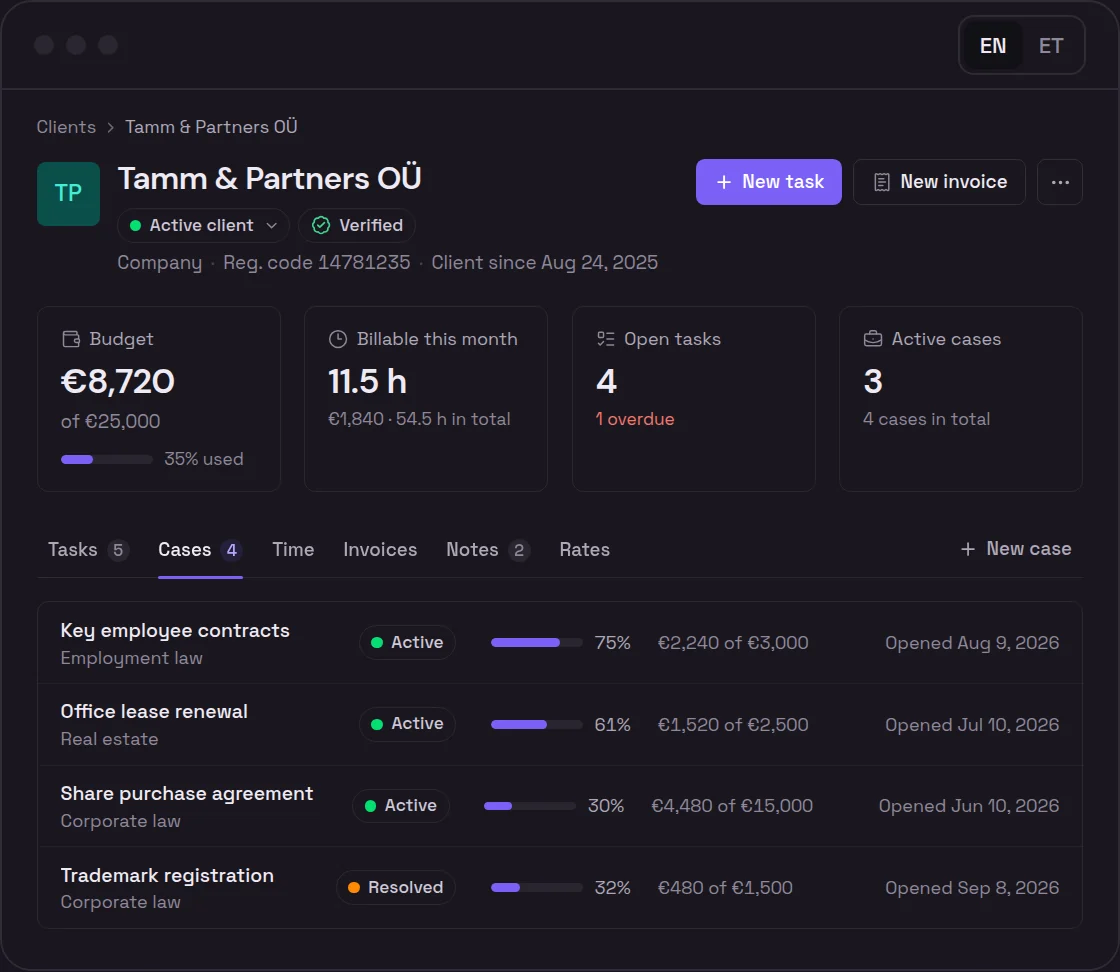
Task: Click the Verified checkmark badge icon
Action: point(321,226)
